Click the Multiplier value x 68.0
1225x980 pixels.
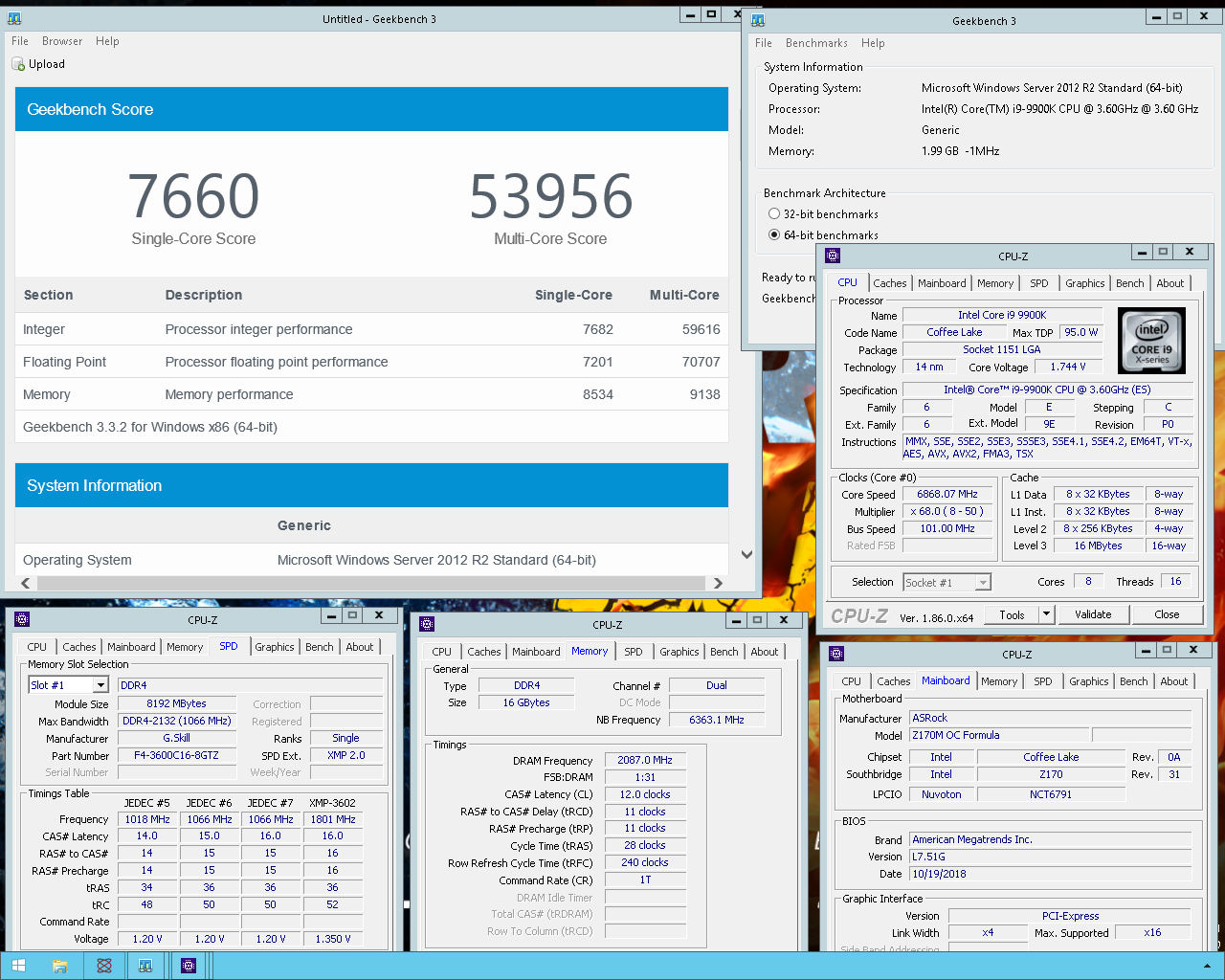[x=947, y=511]
